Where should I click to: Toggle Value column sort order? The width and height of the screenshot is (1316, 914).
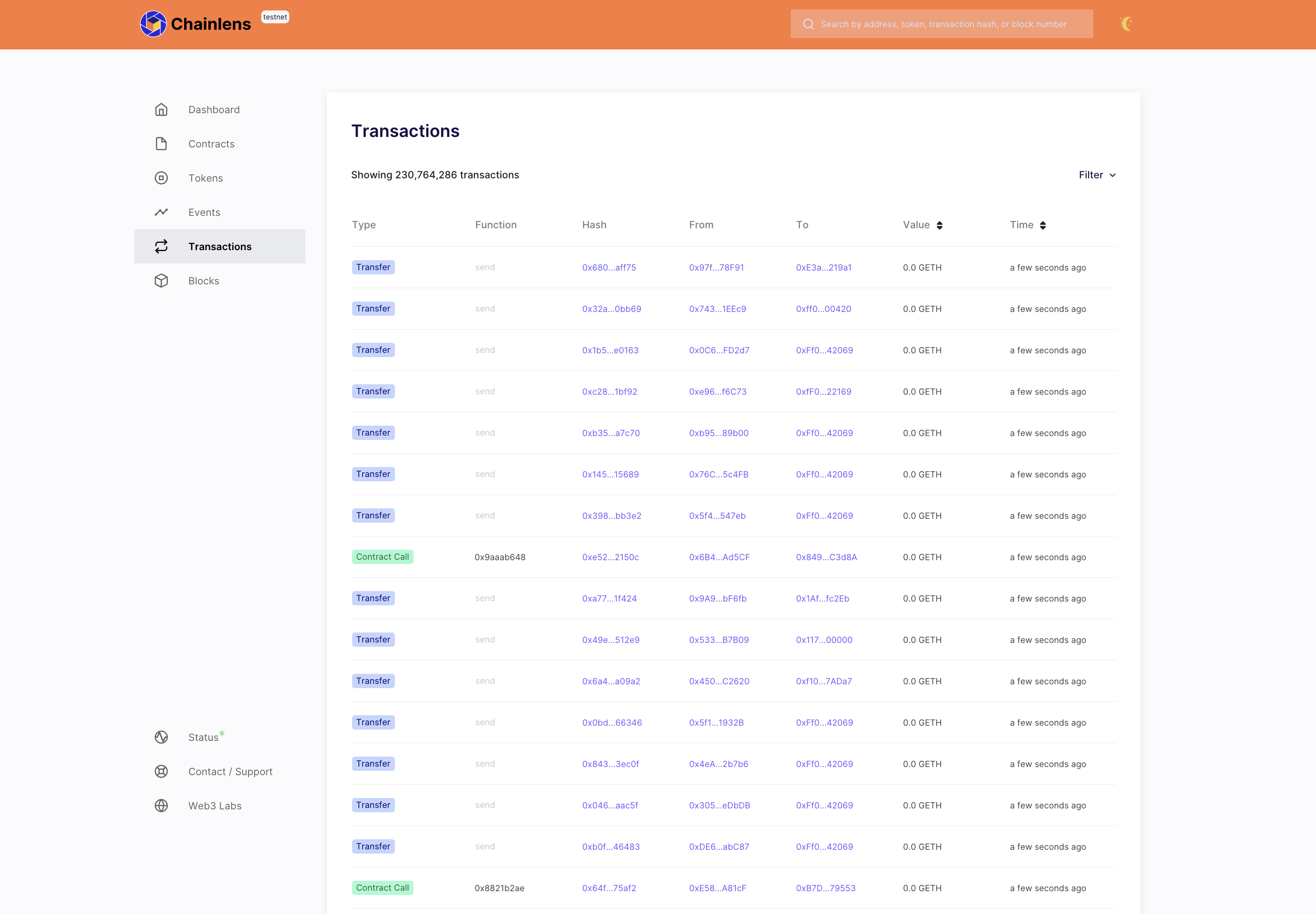coord(940,225)
